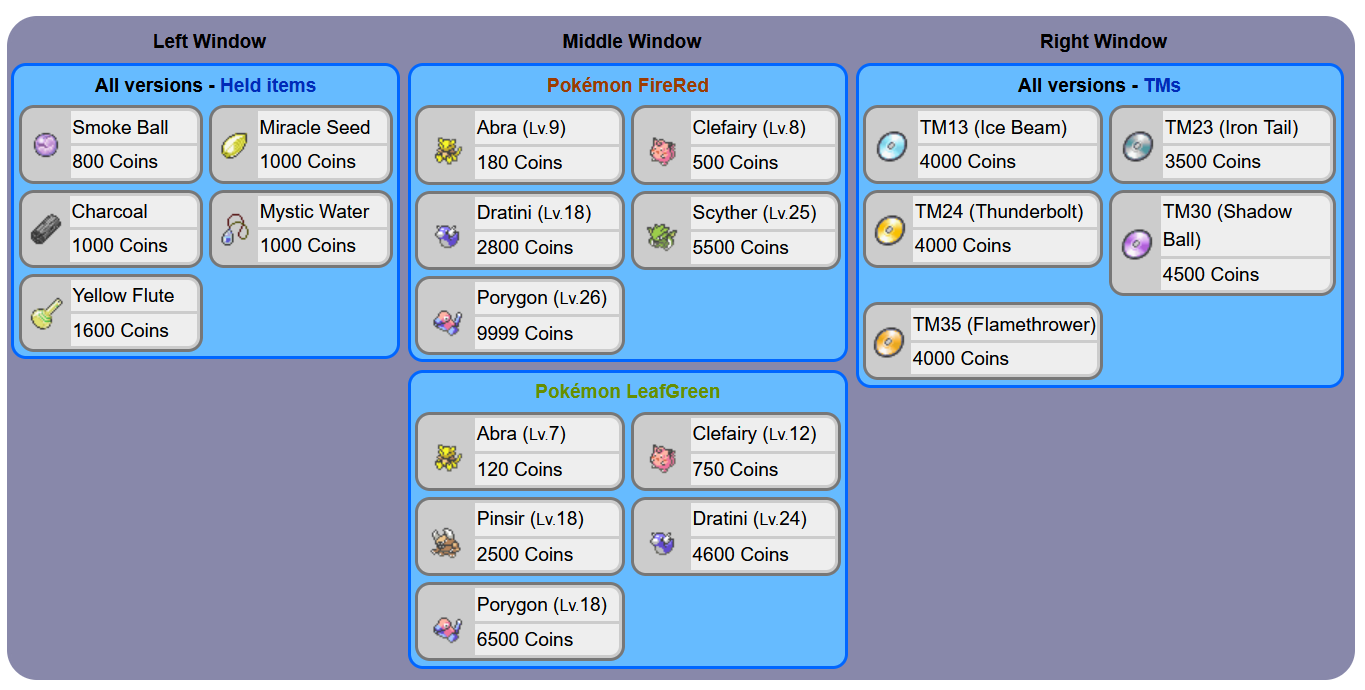Select the 1600 Coins price text

(120, 330)
